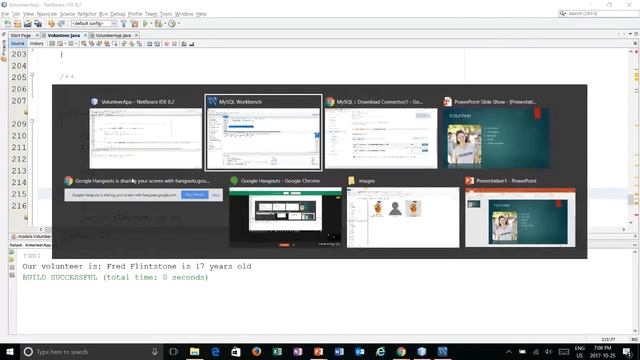Switch to the VolunteerApp.java tab
Screen dimensions: 640x360
click(x=113, y=36)
